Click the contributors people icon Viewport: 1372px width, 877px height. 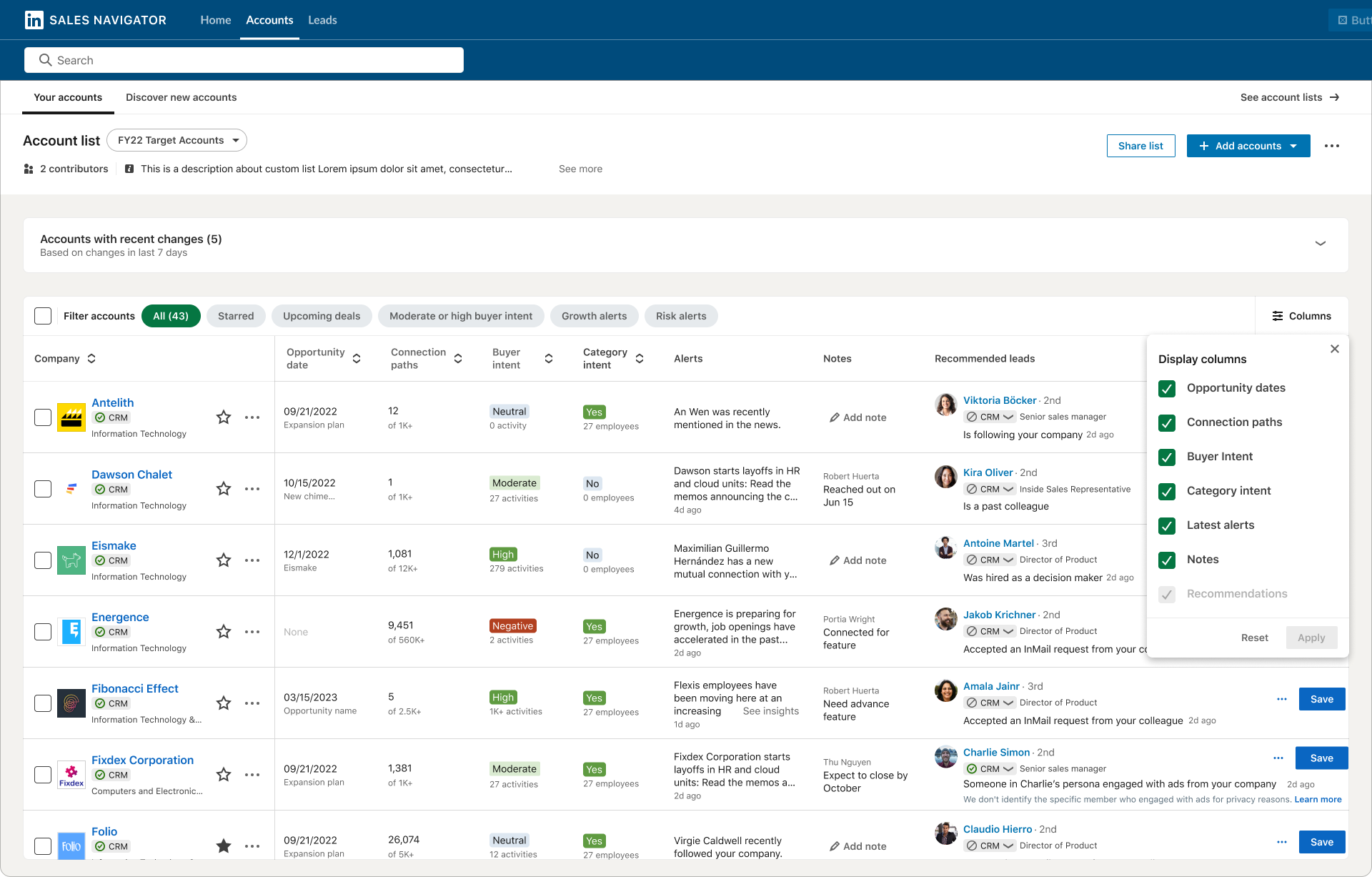point(29,169)
